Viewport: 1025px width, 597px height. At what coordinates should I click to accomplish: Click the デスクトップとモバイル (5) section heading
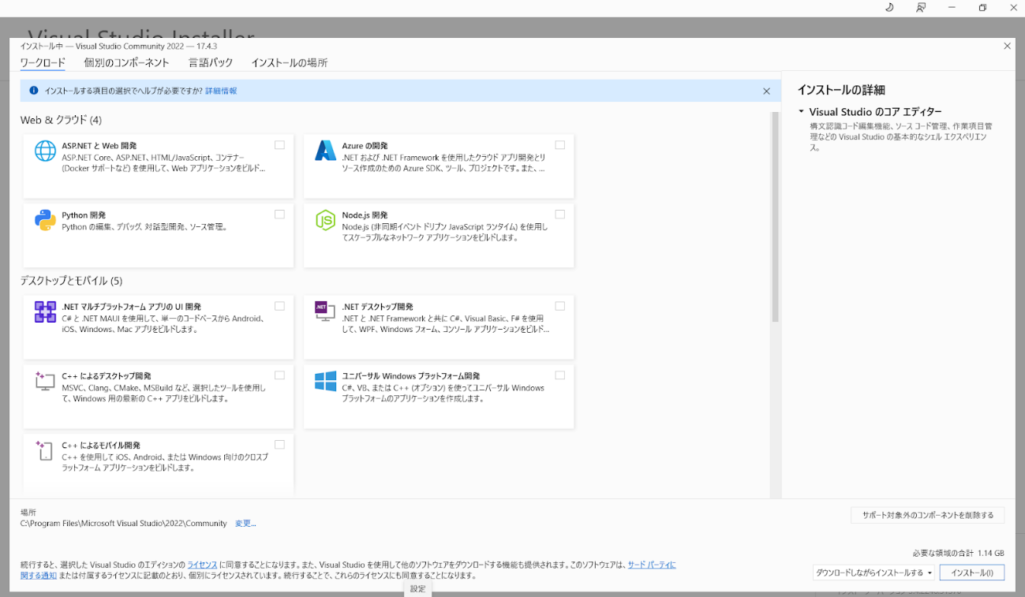[x=71, y=281]
